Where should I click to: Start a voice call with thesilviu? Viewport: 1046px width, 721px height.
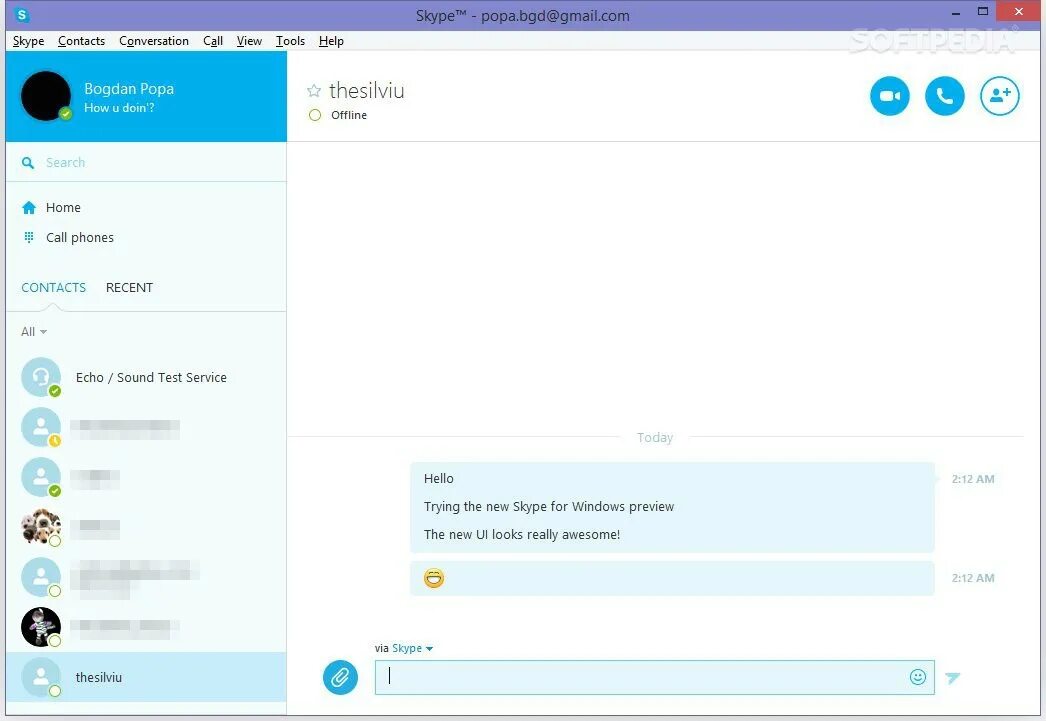tap(945, 96)
